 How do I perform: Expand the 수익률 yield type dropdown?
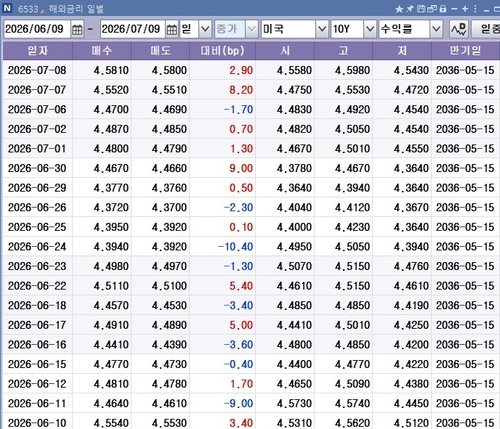[x=436, y=29]
